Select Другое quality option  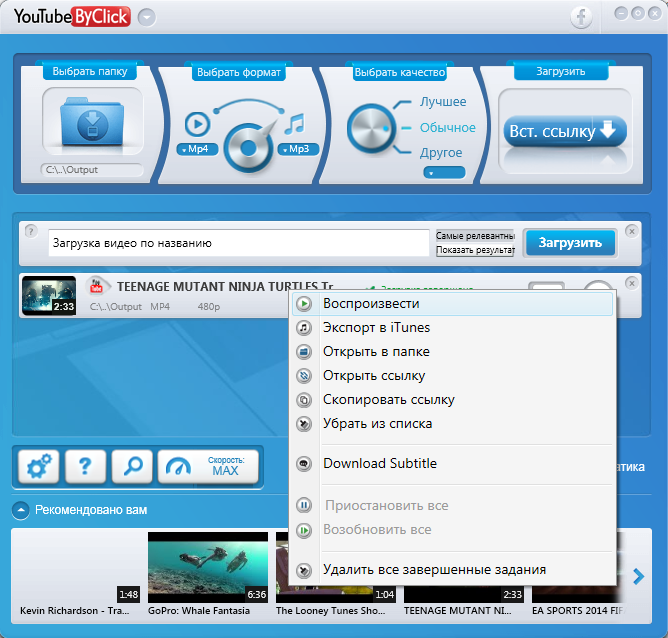coord(441,152)
